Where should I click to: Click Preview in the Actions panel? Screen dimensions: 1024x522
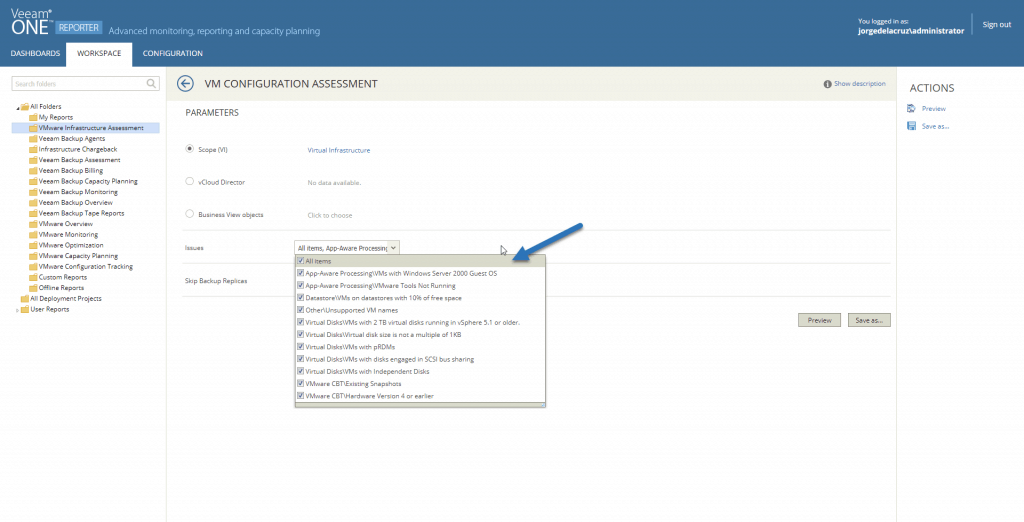933,108
